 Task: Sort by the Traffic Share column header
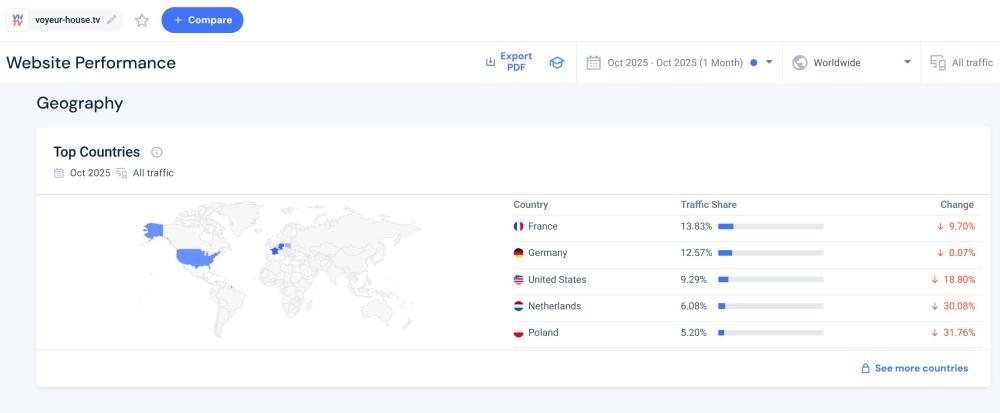[708, 205]
